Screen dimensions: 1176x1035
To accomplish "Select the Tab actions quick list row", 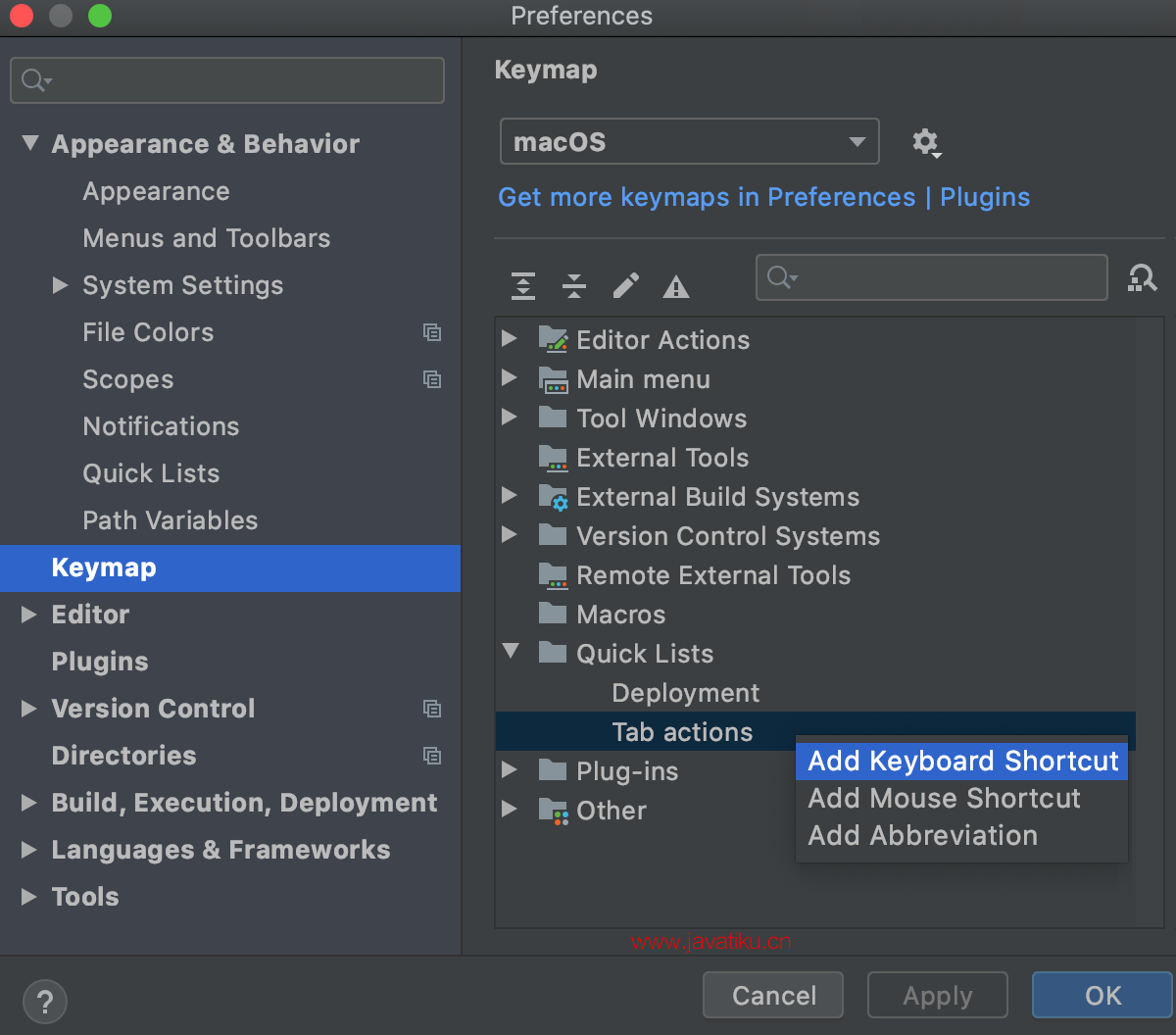I will click(x=815, y=732).
